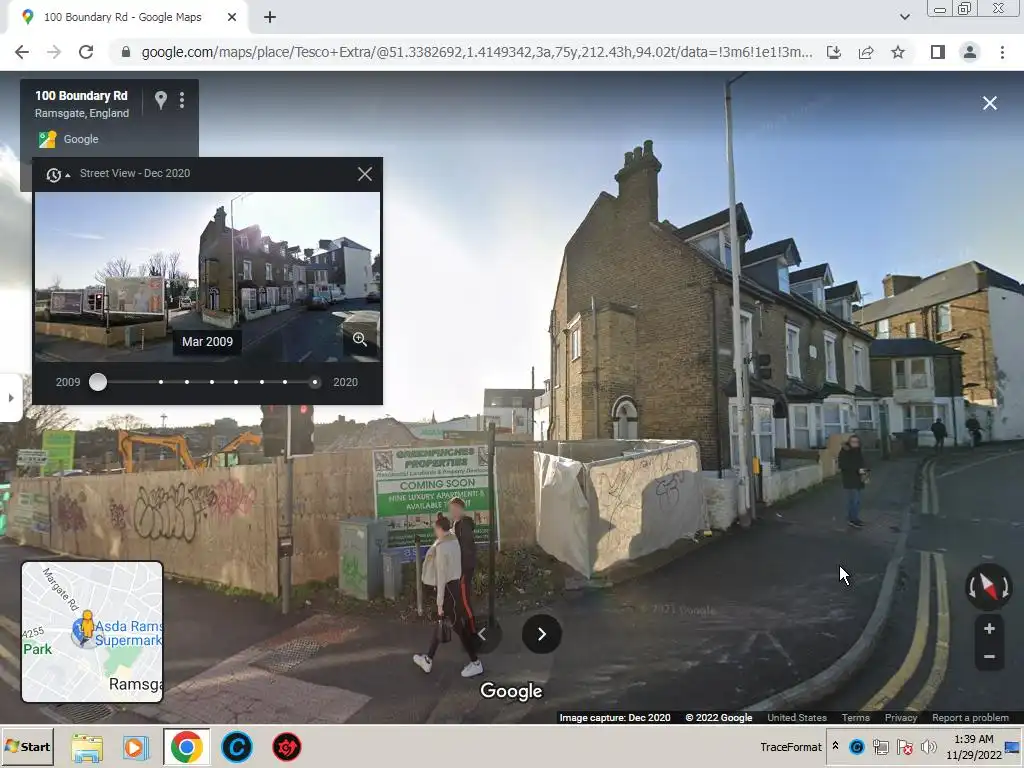Move to the previous street view position
1024x768 pixels.
[482, 634]
